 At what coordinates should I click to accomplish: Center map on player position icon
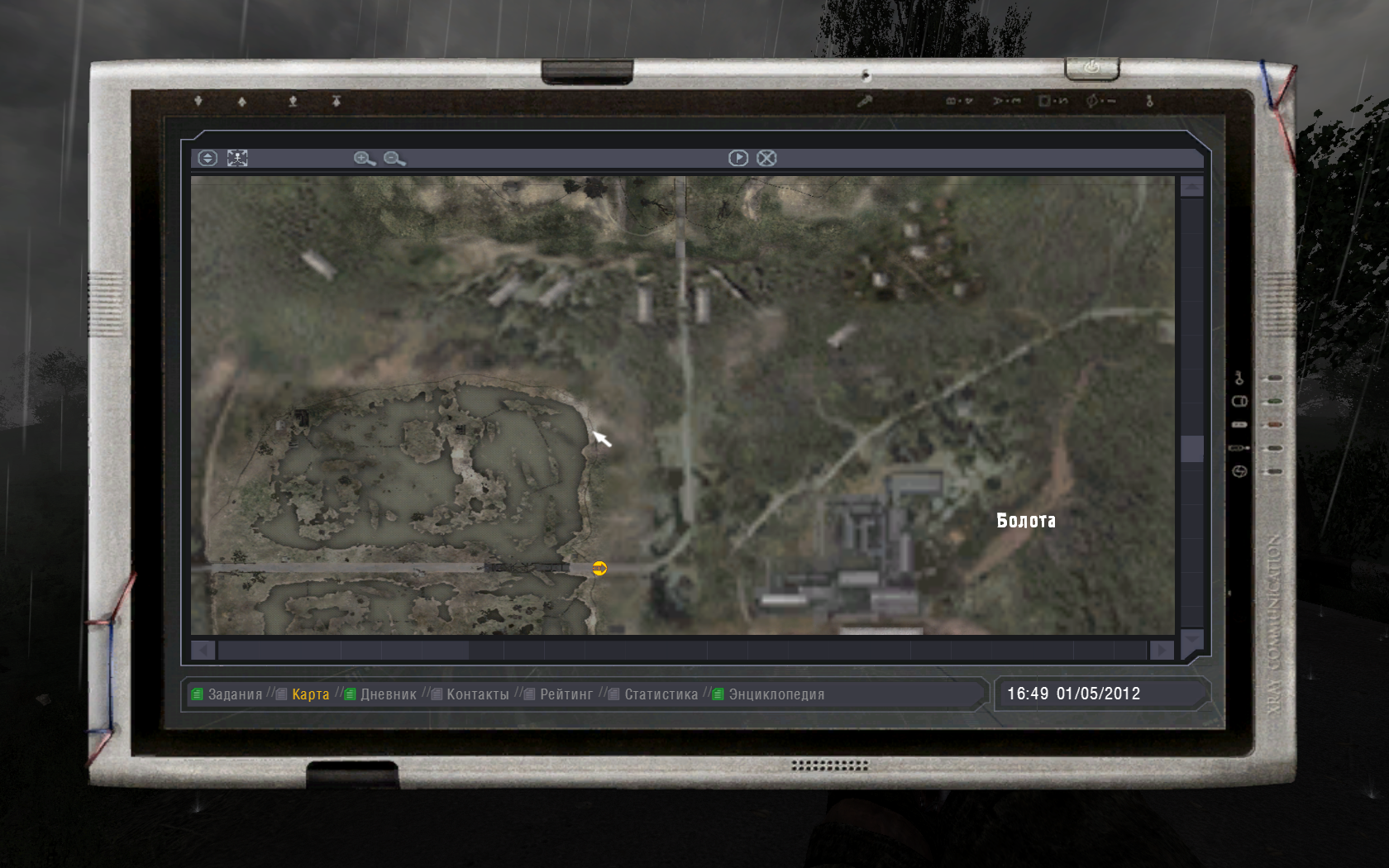pyautogui.click(x=237, y=158)
